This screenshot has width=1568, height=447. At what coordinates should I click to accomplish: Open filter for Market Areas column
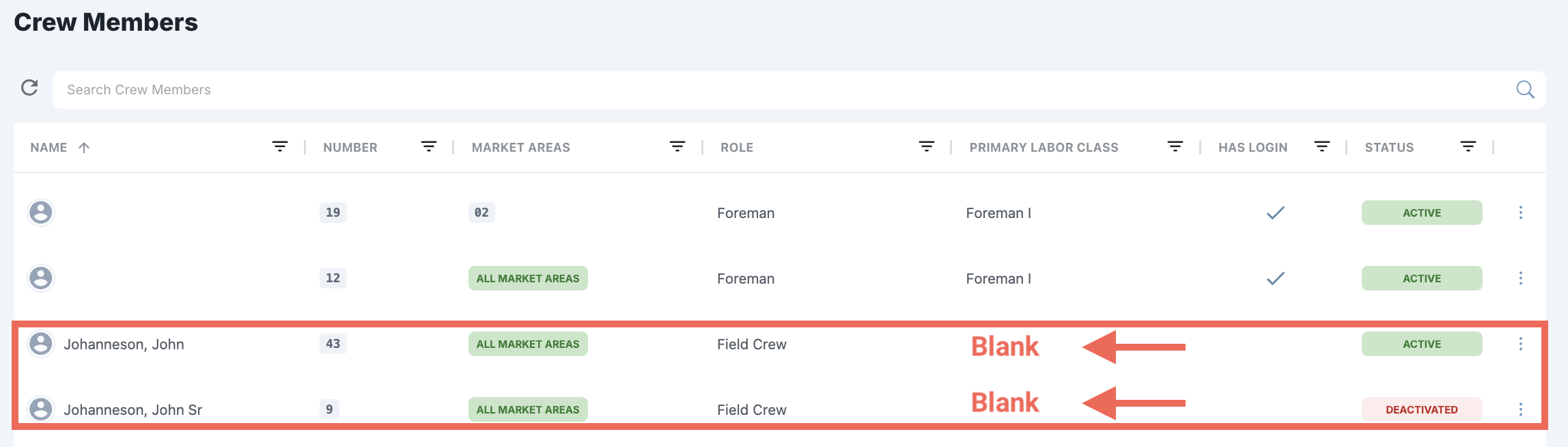pyautogui.click(x=677, y=146)
